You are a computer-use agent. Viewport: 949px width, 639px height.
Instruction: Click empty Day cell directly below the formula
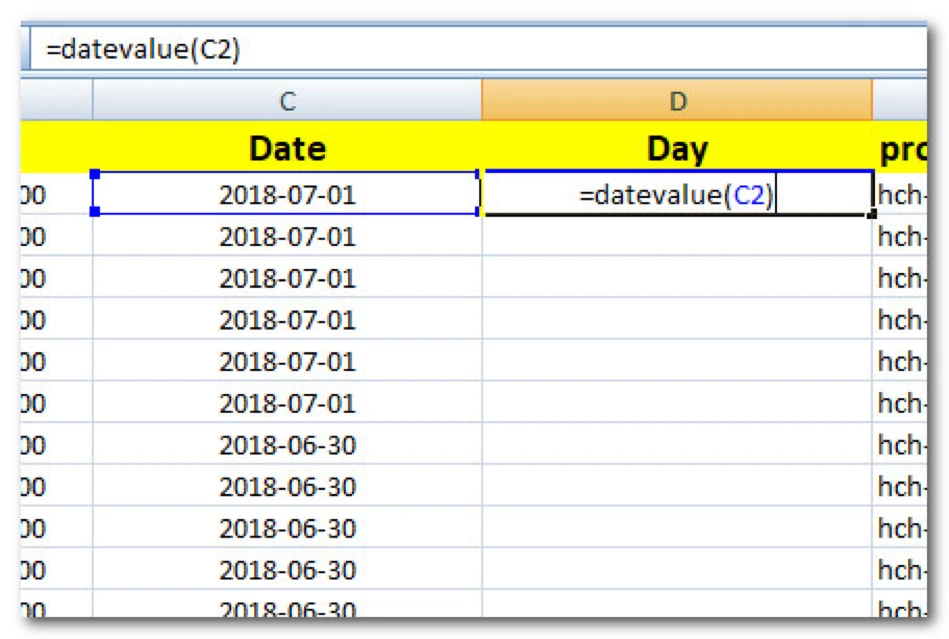click(x=677, y=237)
